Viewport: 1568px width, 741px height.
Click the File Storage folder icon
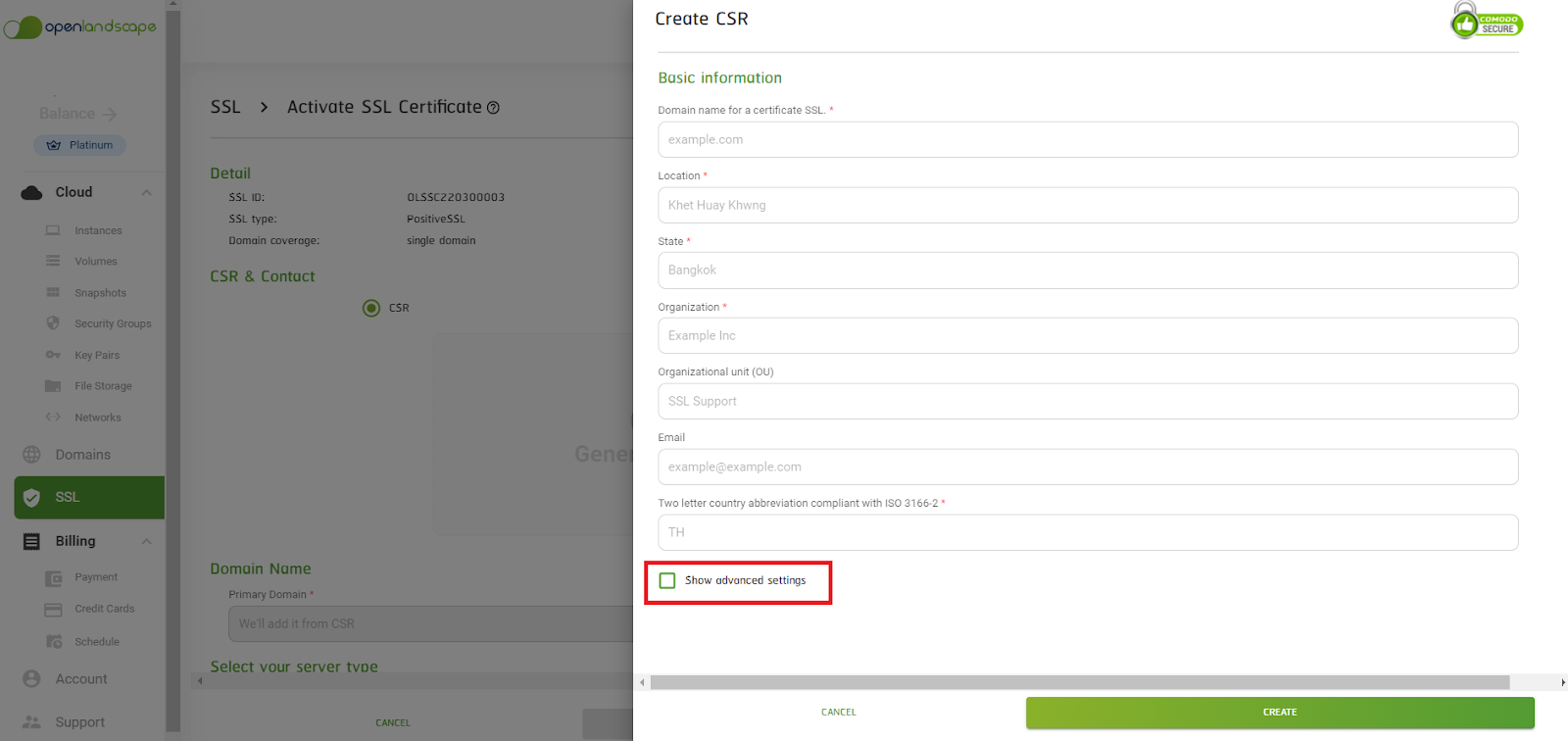point(53,386)
